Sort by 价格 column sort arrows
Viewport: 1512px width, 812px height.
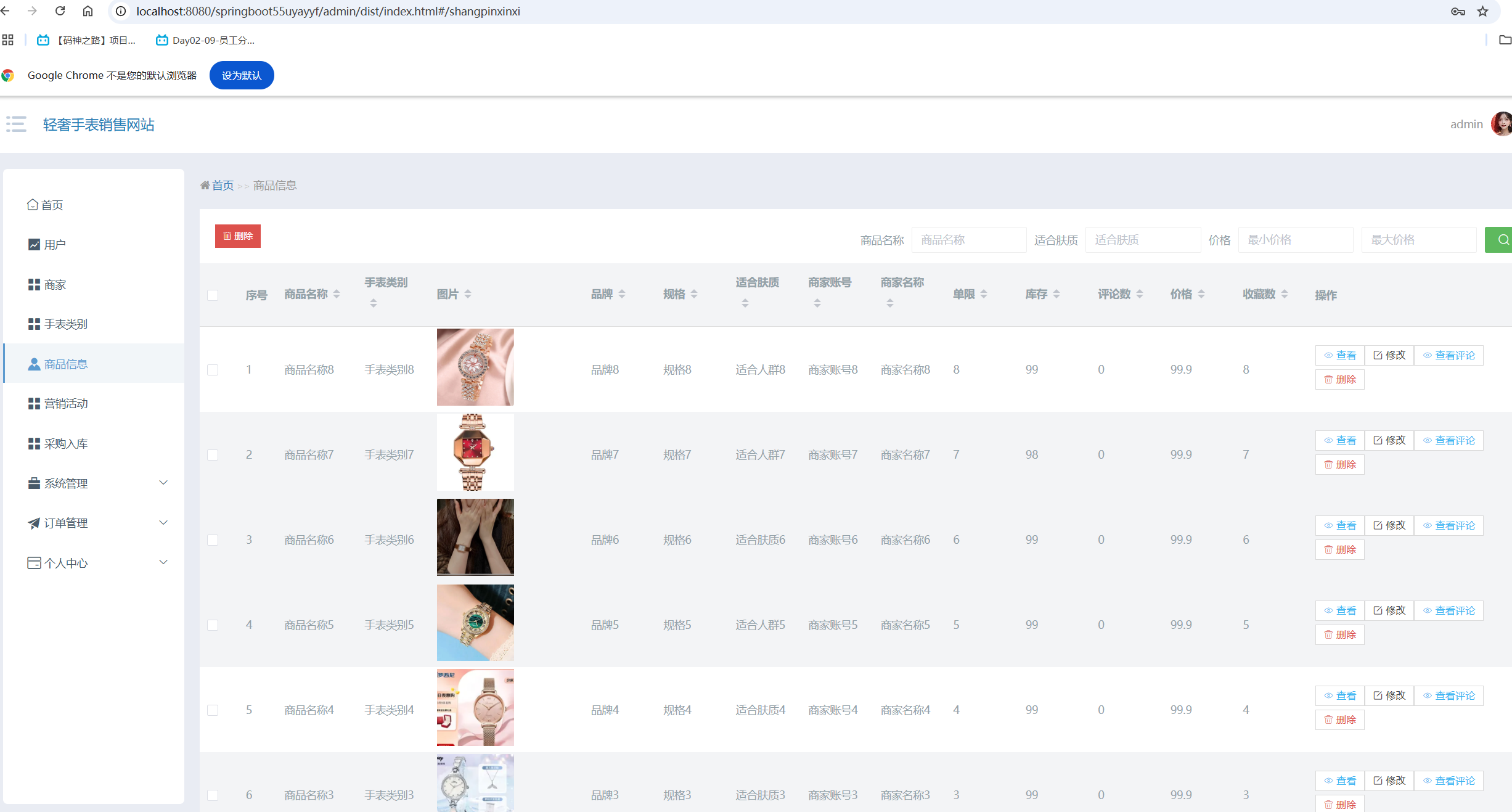(x=1201, y=294)
